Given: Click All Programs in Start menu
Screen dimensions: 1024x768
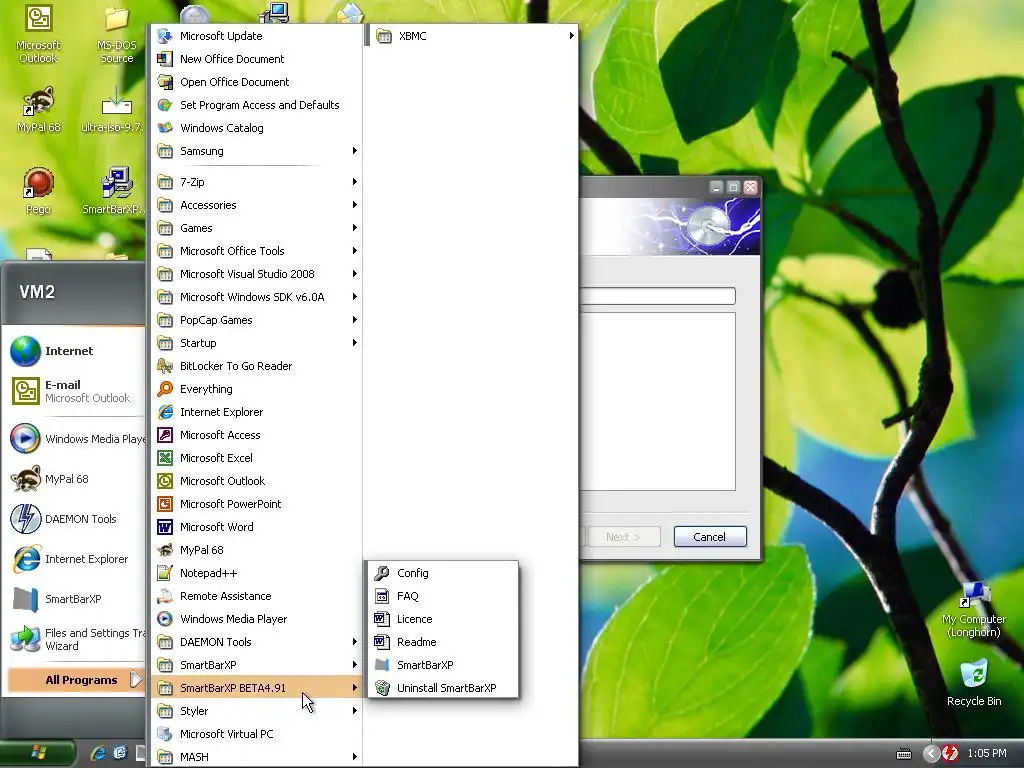Looking at the screenshot, I should 76,680.
